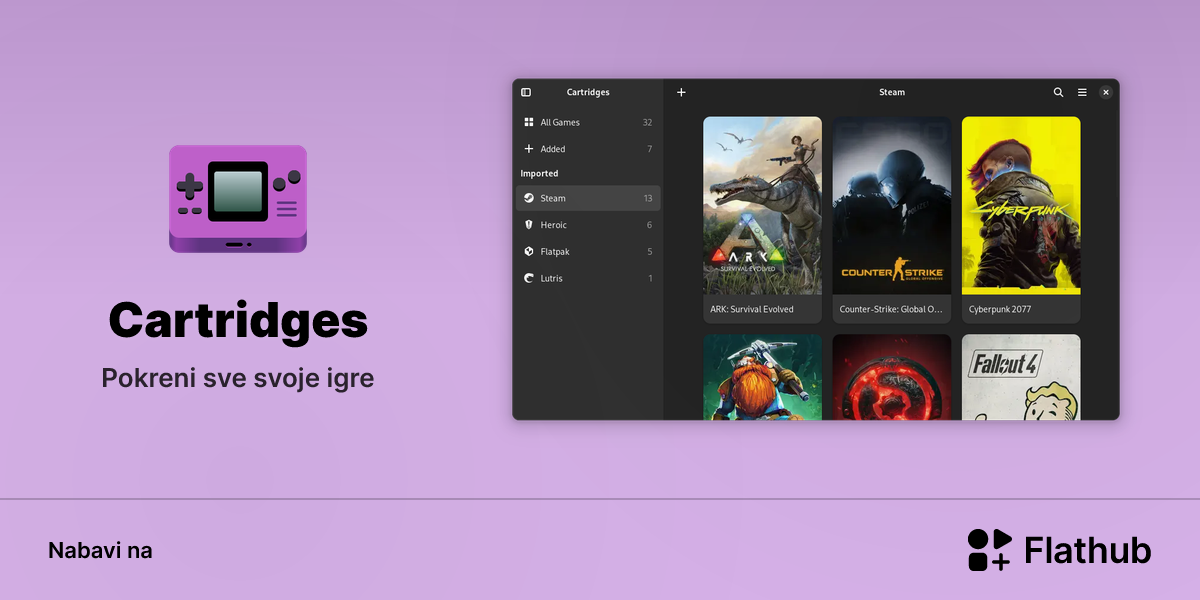Open the Fallout 4 cover
The image size is (1200, 600).
point(1021,377)
